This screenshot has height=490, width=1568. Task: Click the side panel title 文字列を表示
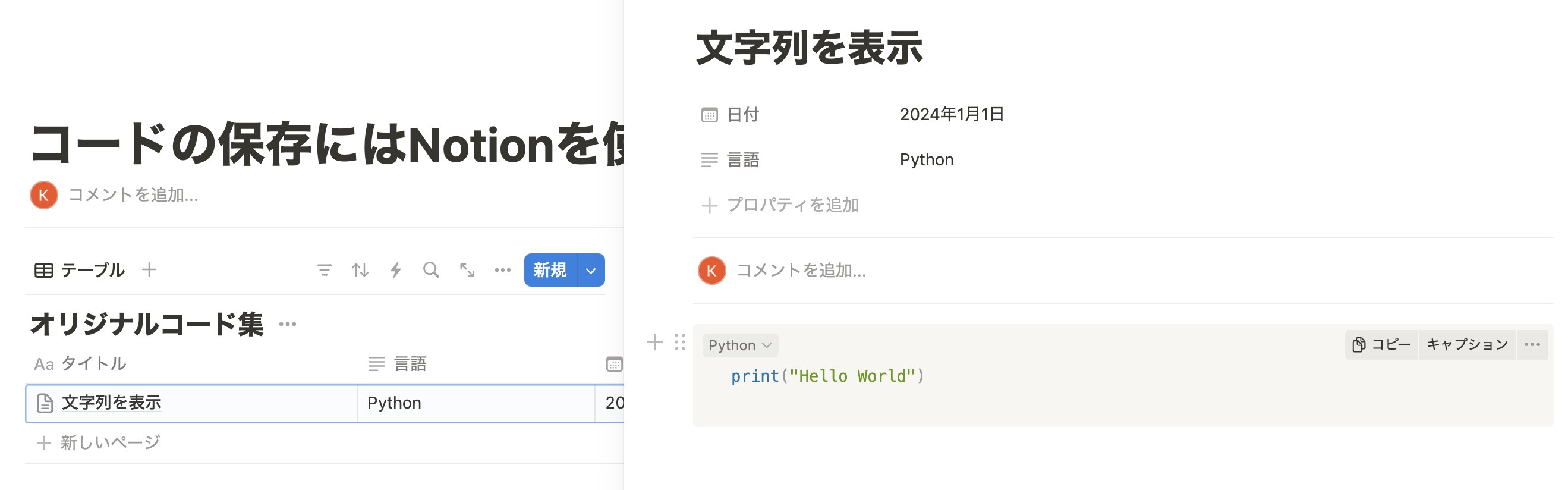point(810,48)
